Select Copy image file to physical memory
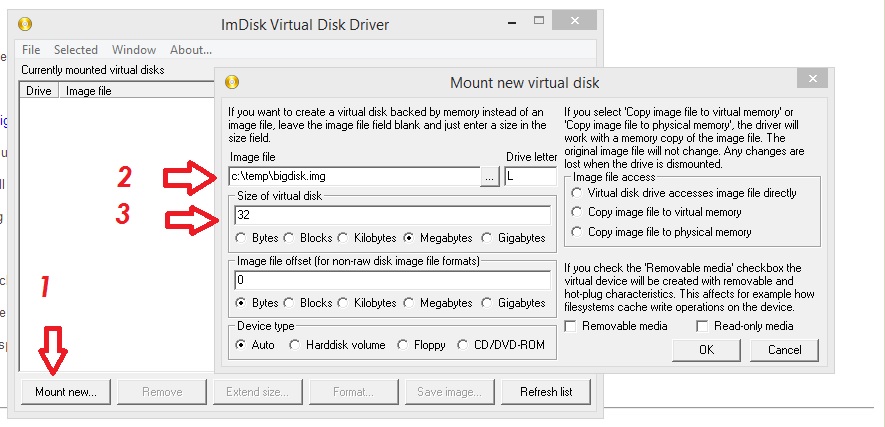The height and width of the screenshot is (427, 885). pyautogui.click(x=661, y=232)
